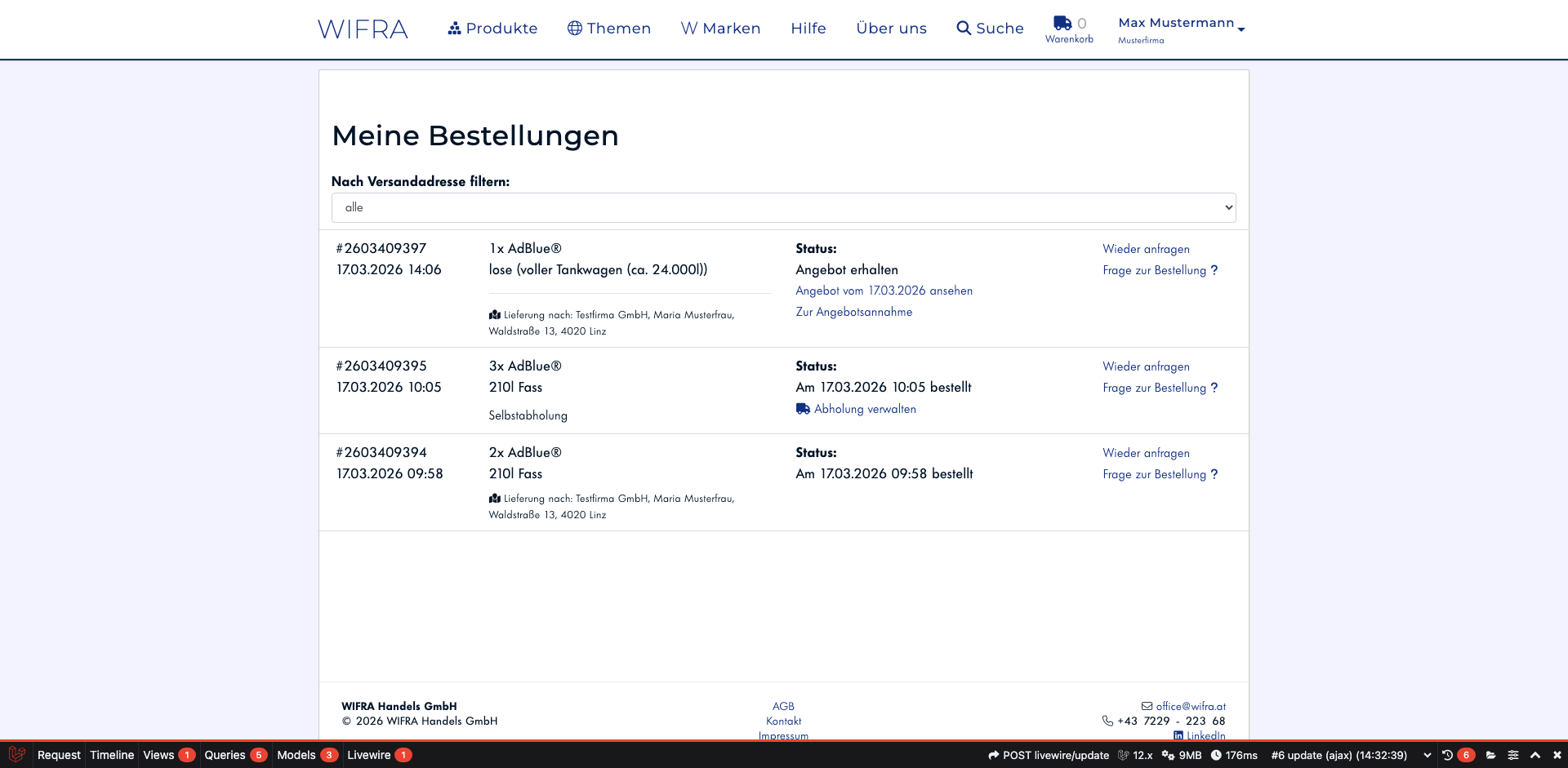This screenshot has width=1568, height=768.
Task: Open the Warenkorb cart icon
Action: (1062, 23)
